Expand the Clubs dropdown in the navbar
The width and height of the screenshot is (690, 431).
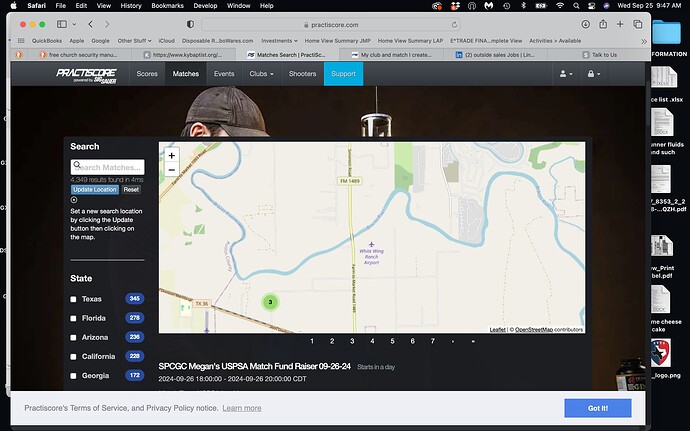[261, 74]
